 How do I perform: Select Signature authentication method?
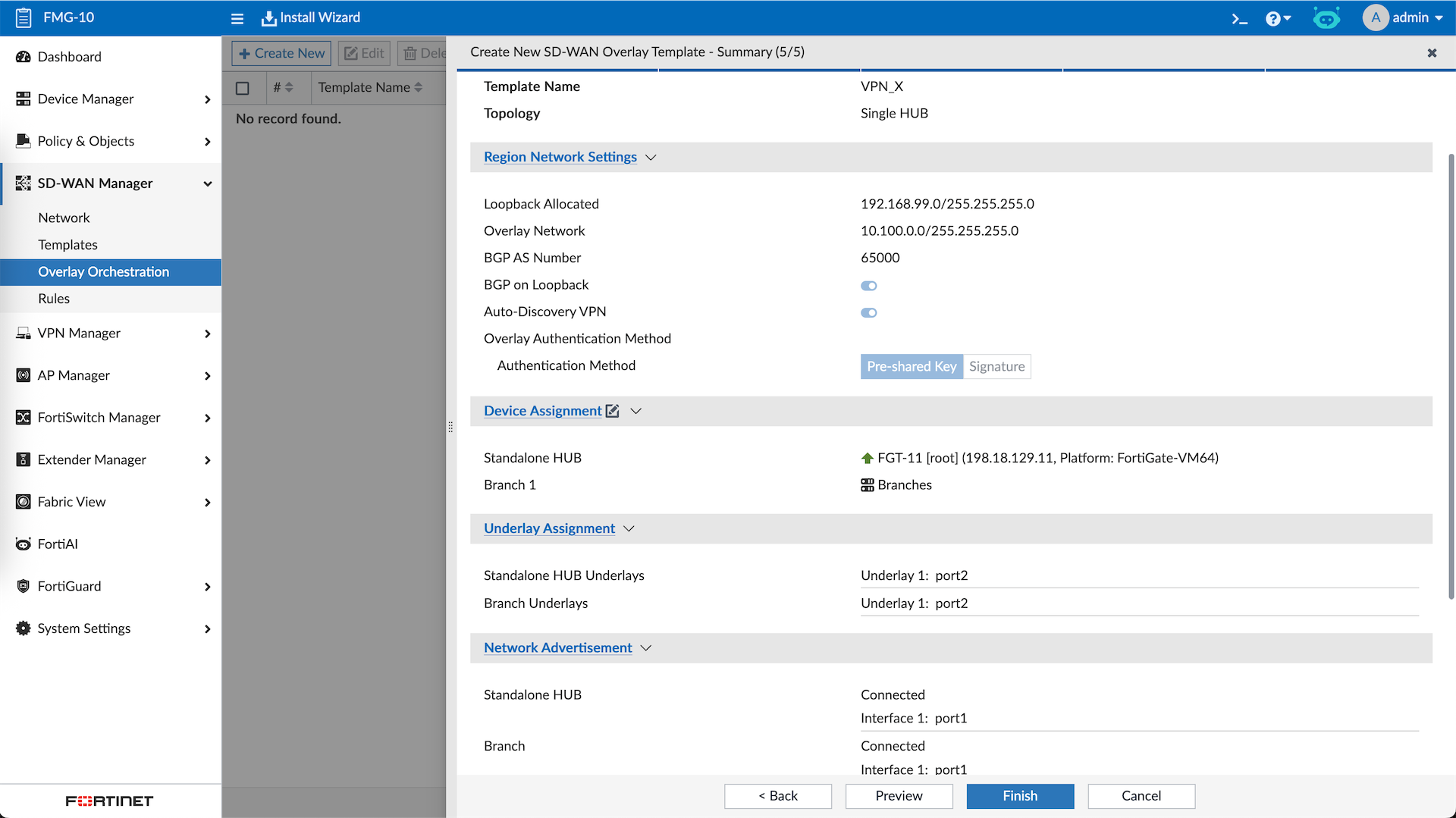click(x=996, y=366)
